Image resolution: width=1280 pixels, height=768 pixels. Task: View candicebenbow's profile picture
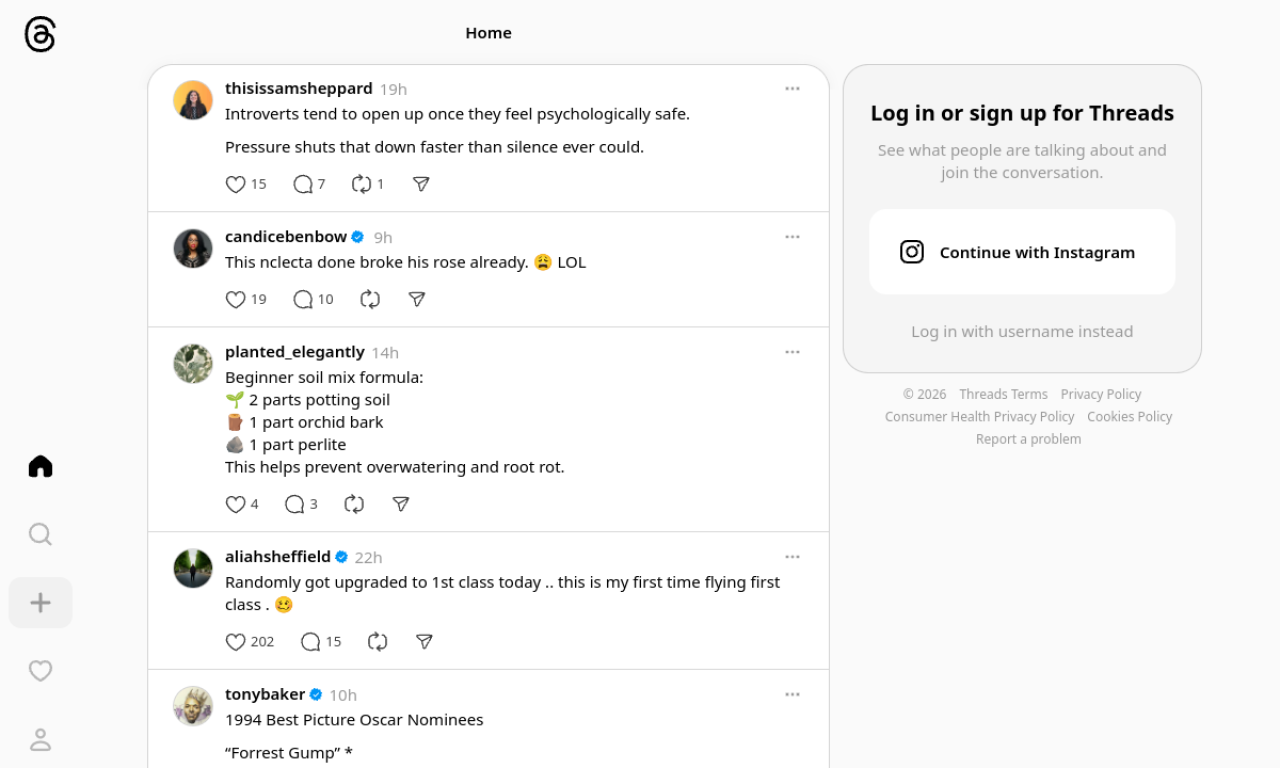[193, 248]
